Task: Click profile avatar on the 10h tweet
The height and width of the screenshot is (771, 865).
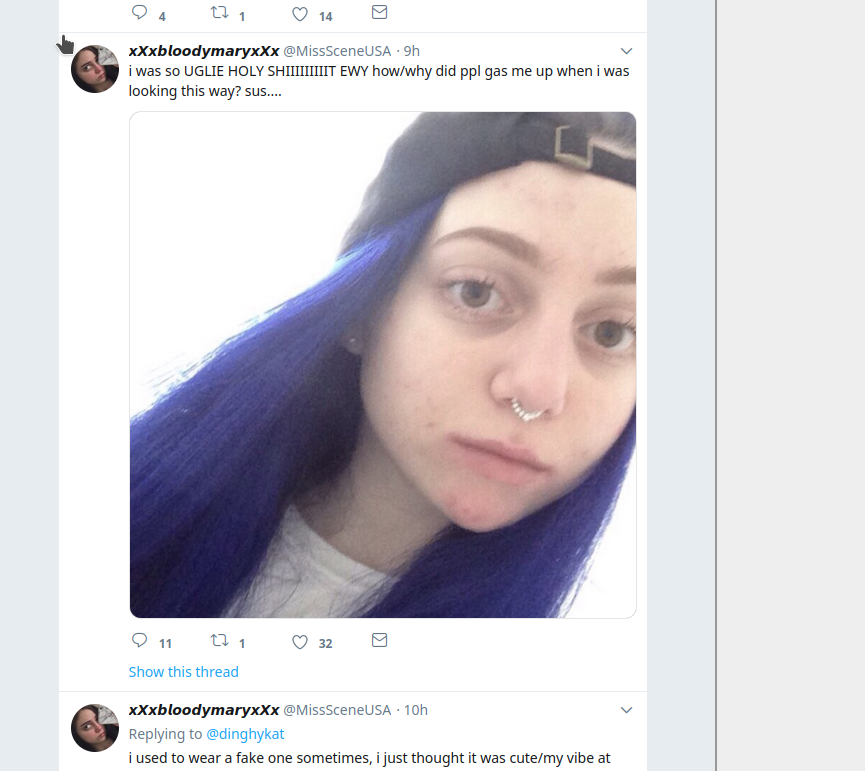Action: pyautogui.click(x=95, y=728)
